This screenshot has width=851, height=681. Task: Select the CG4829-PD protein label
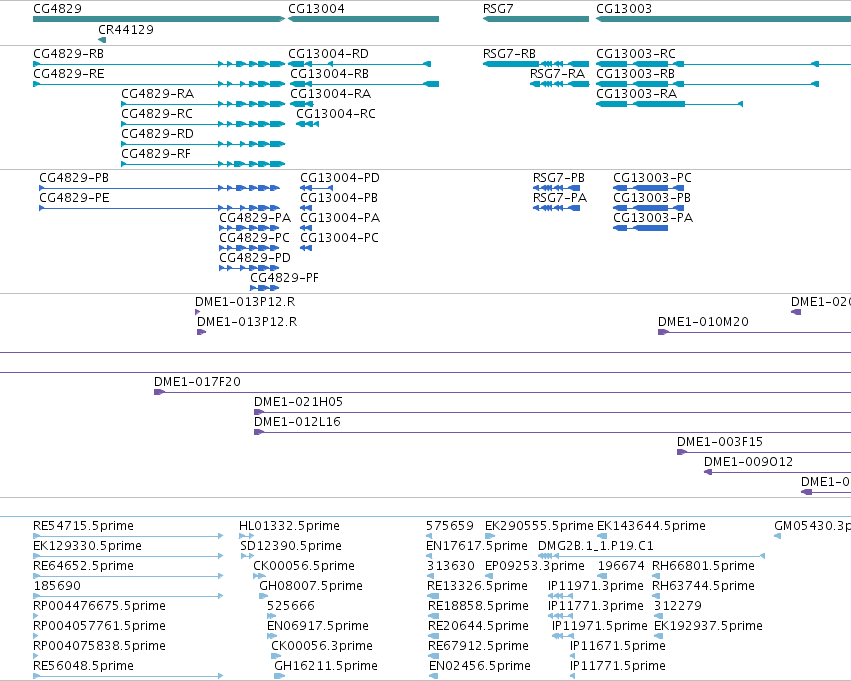coord(255,258)
